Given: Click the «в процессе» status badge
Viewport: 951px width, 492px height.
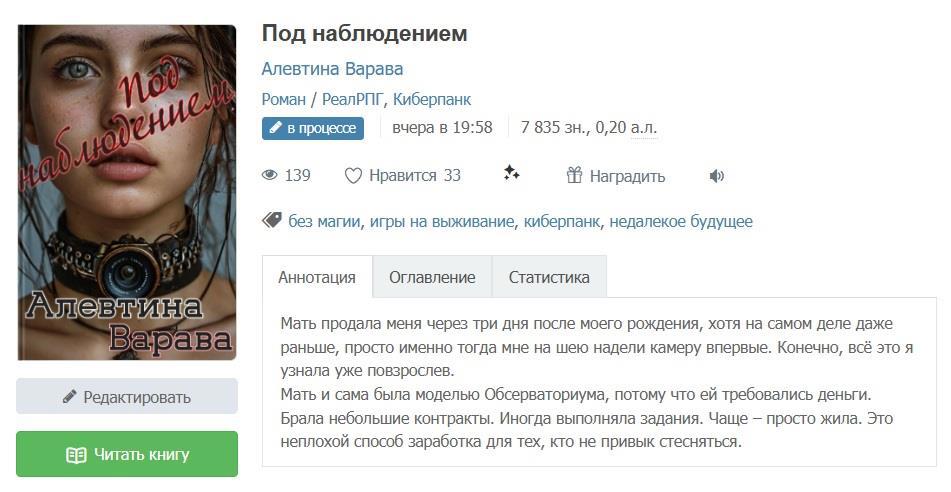Looking at the screenshot, I should point(313,128).
